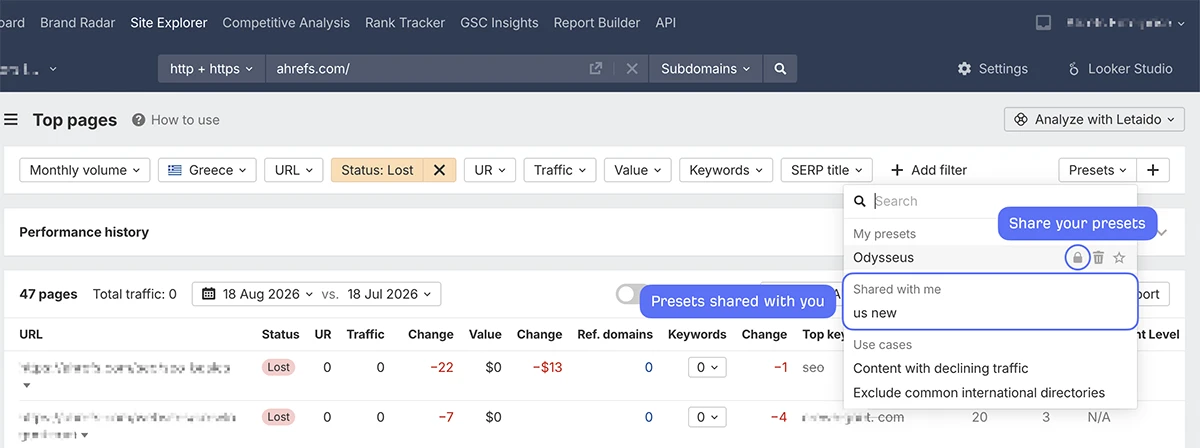1200x448 pixels.
Task: Click the How to use help icon
Action: [x=138, y=120]
